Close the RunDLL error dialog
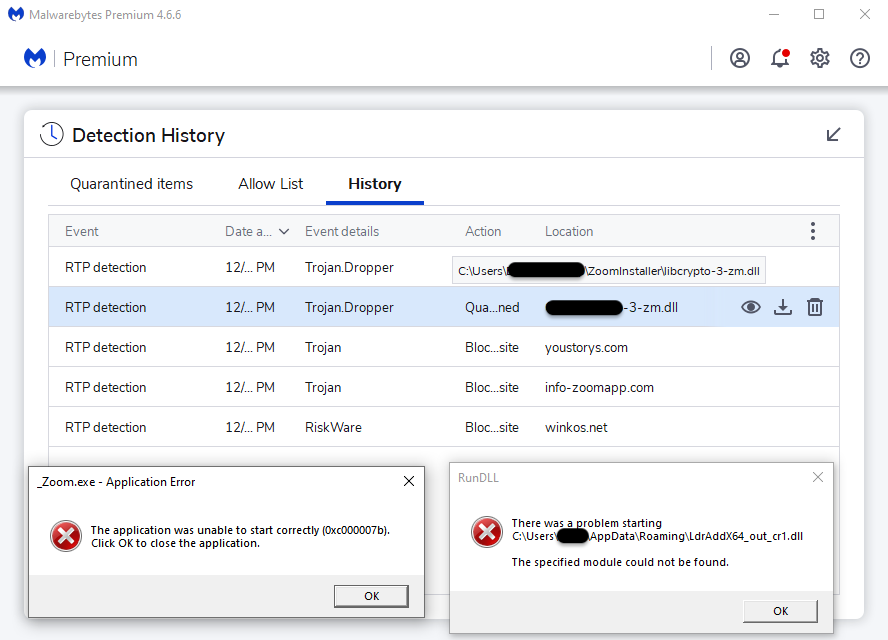This screenshot has width=888, height=640. (x=818, y=477)
